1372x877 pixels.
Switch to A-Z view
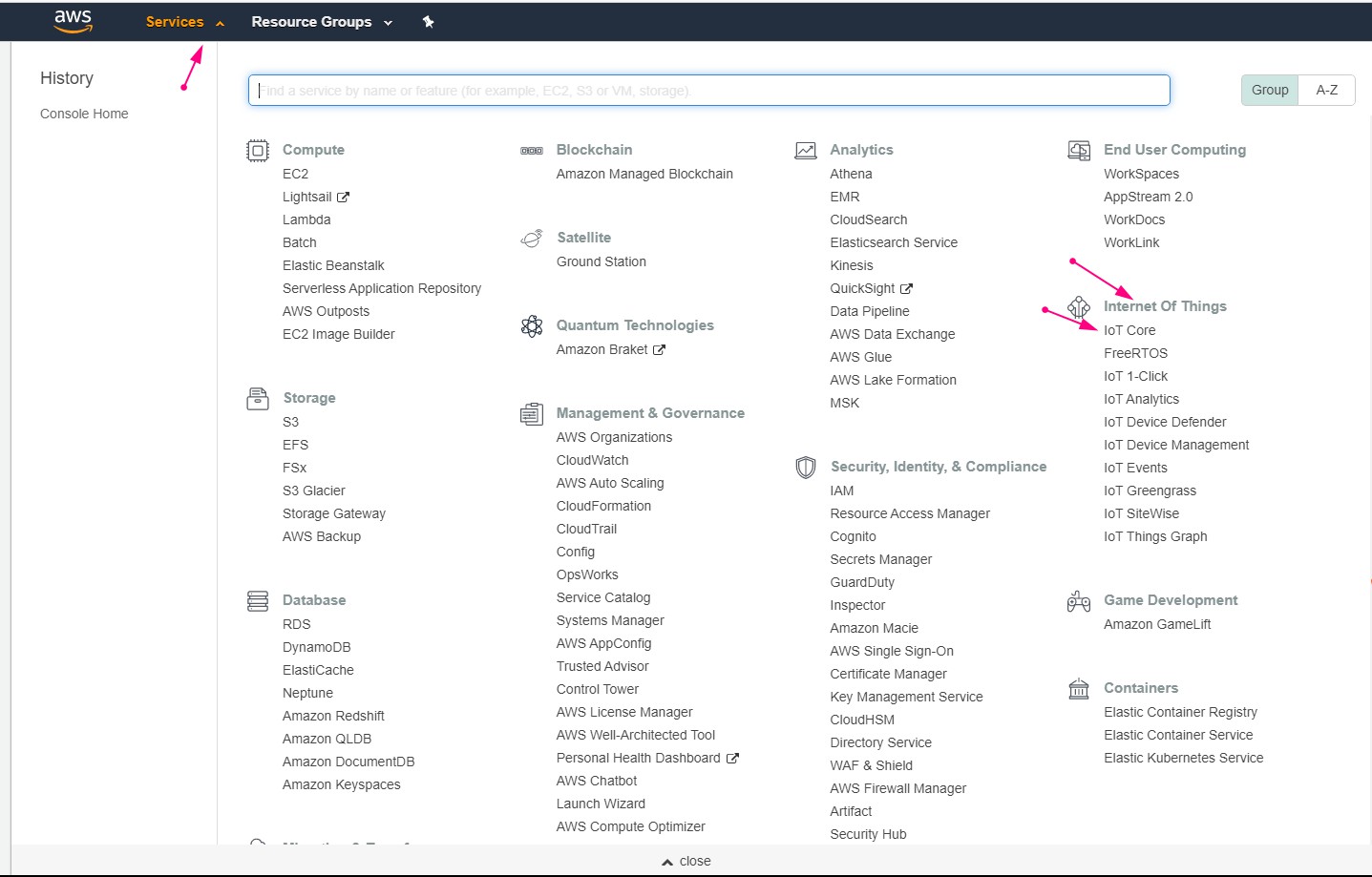point(1327,90)
